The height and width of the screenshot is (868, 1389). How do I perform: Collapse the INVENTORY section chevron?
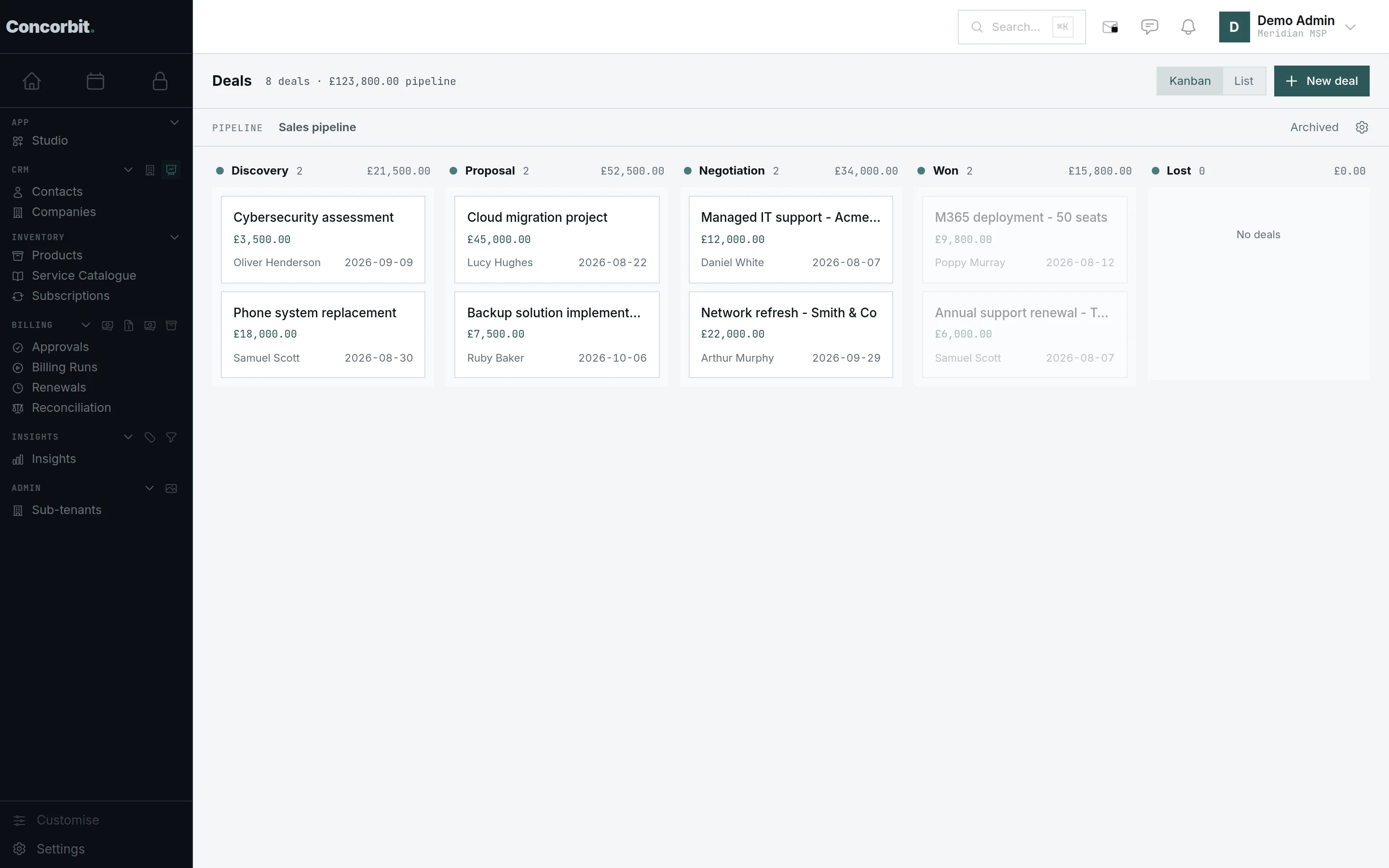(175, 237)
